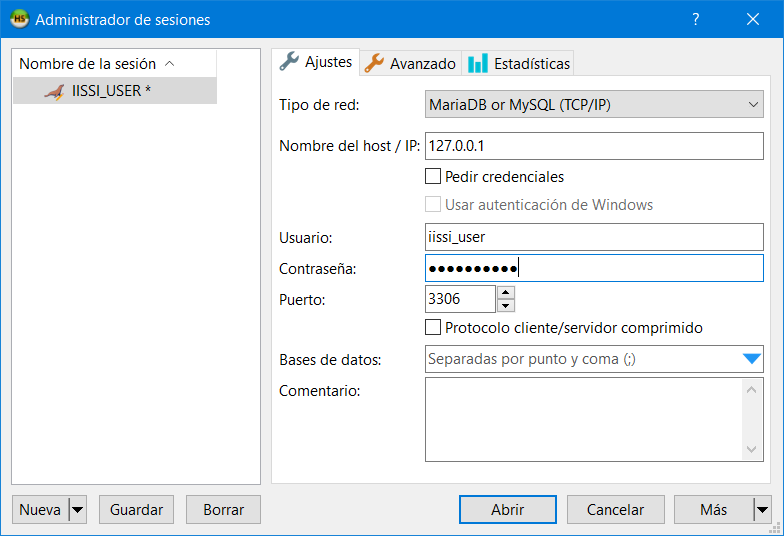Open the Nueva button dropdown arrow
This screenshot has width=784, height=536.
point(78,510)
